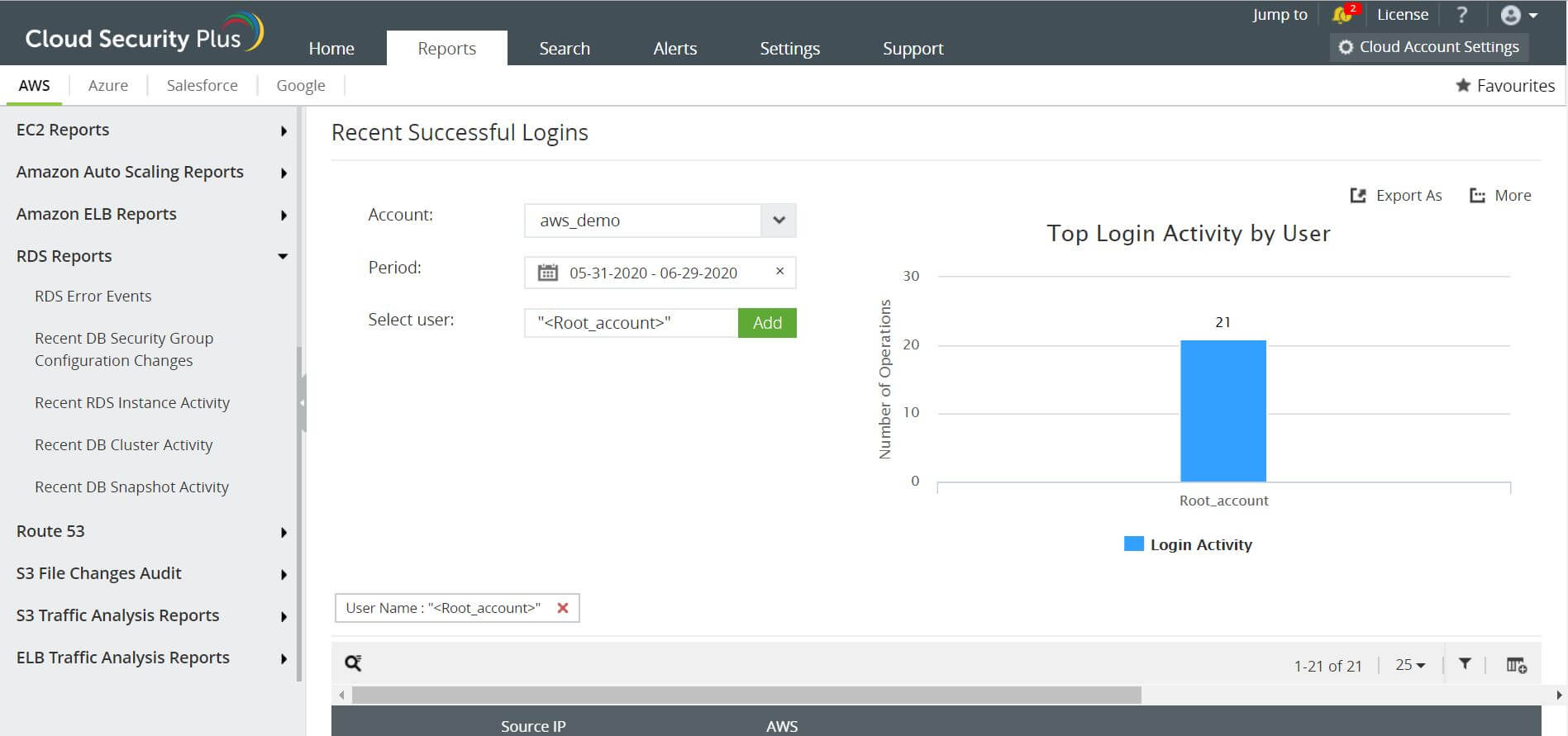Click the Period date range field
Screen dimensions: 1568x736
pos(660,273)
